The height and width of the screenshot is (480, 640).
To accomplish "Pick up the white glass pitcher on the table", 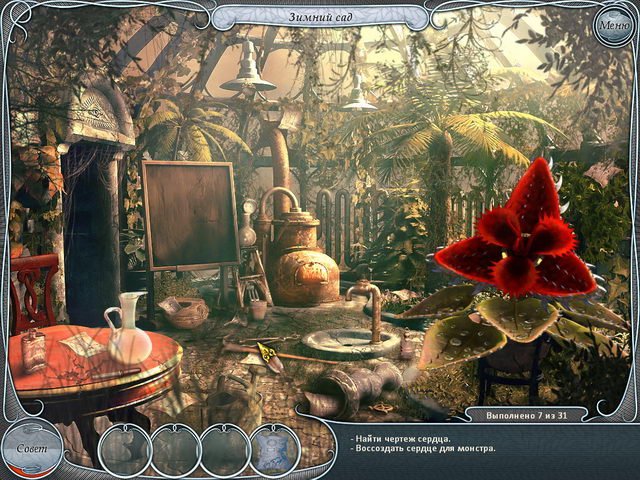I will coord(129,330).
